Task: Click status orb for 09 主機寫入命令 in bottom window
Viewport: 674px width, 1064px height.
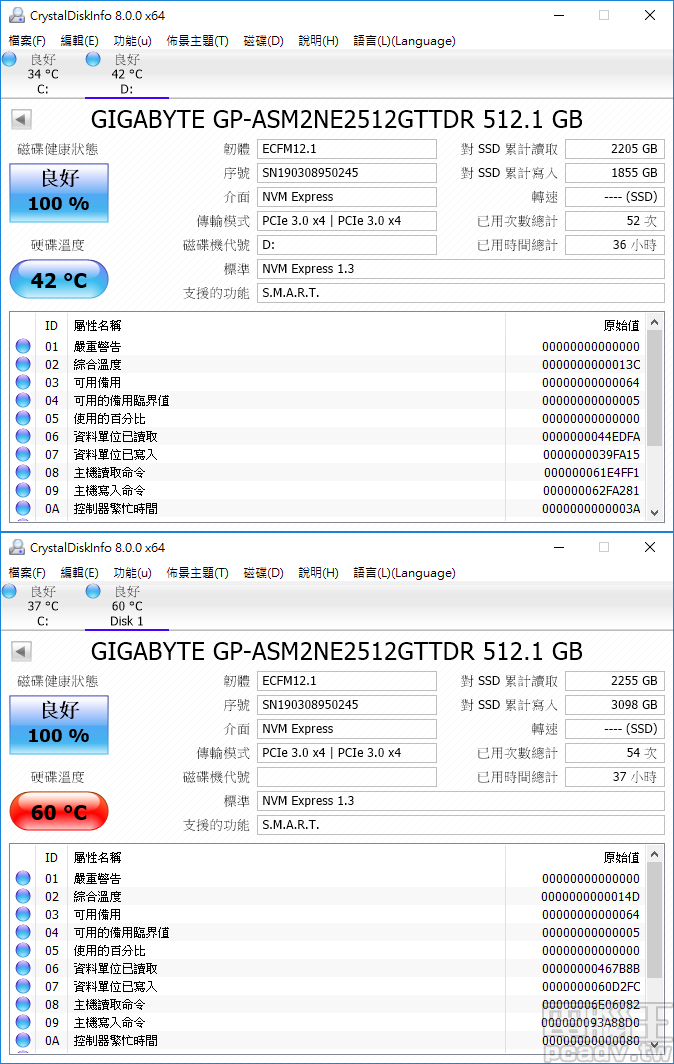Action: click(x=23, y=1022)
